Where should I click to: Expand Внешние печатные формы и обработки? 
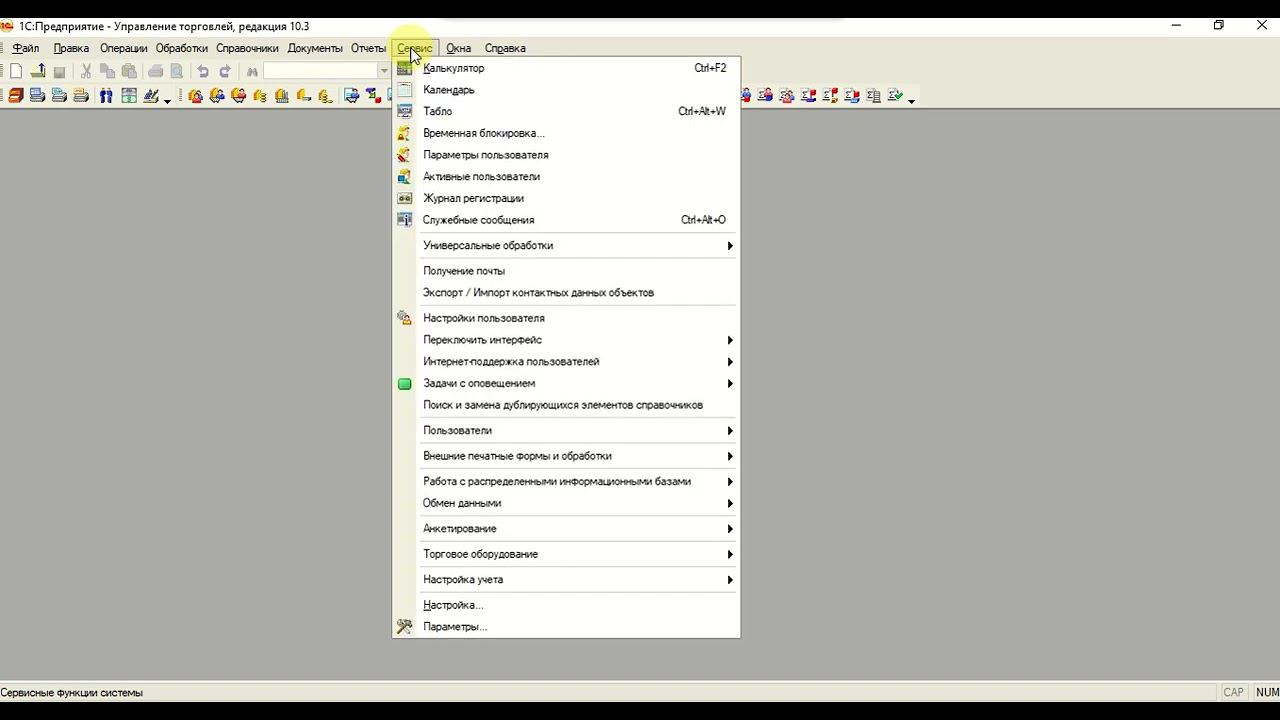tap(566, 456)
